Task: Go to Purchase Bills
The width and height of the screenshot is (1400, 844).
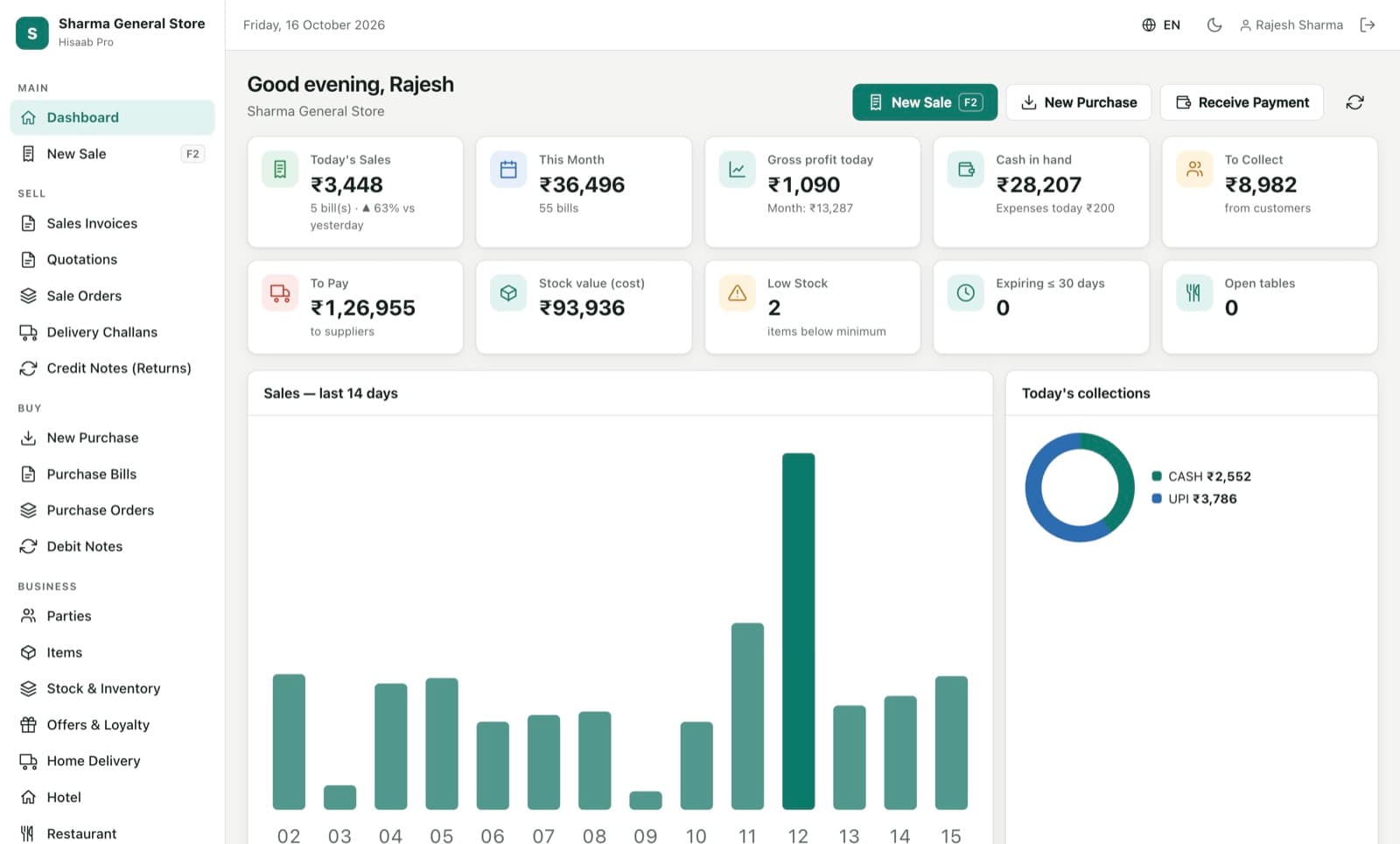Action: click(112, 475)
